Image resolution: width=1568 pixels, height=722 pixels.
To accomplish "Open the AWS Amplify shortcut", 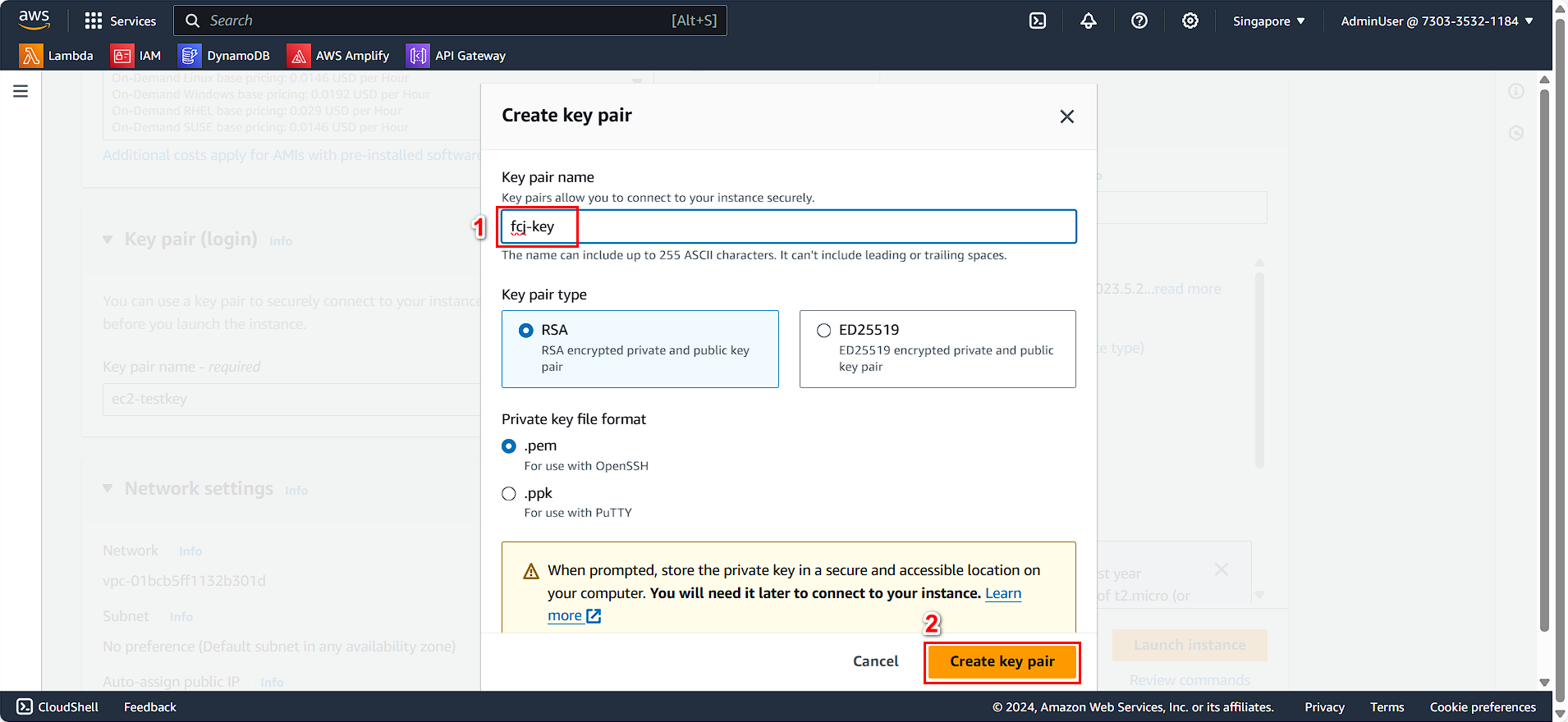I will (339, 55).
